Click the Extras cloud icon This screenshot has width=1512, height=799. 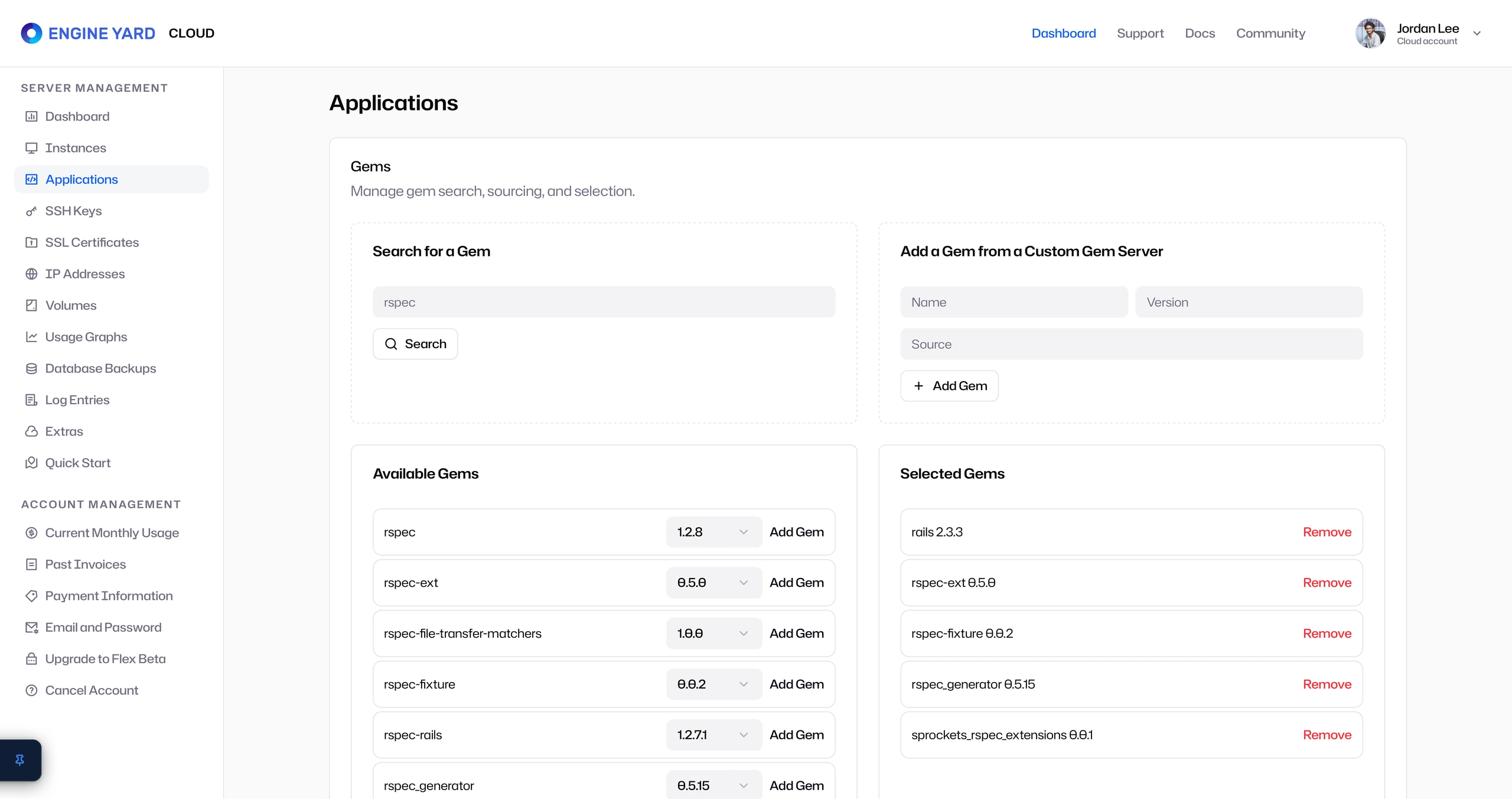tap(31, 431)
